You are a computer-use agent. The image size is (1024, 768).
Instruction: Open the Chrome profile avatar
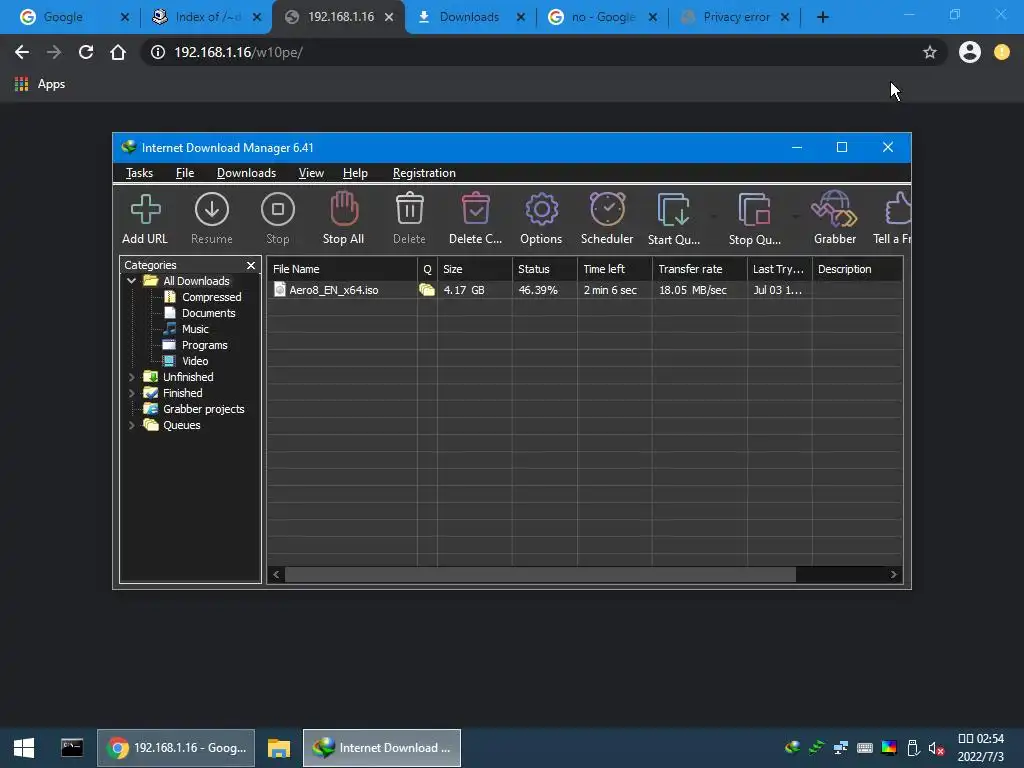(x=970, y=52)
